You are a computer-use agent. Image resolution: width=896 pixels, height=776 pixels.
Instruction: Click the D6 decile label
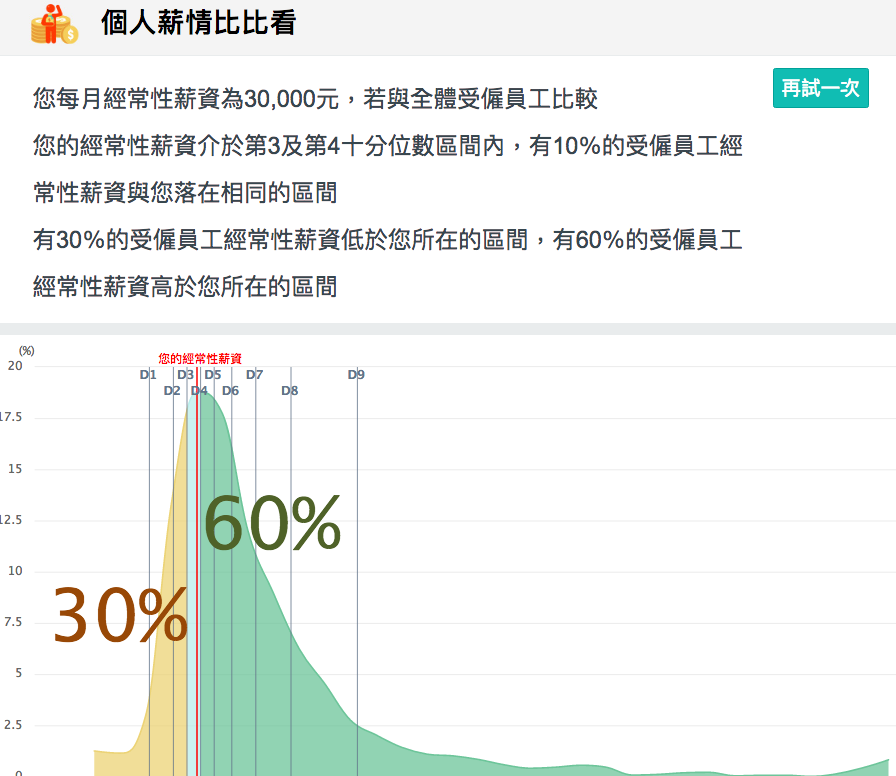pos(230,391)
